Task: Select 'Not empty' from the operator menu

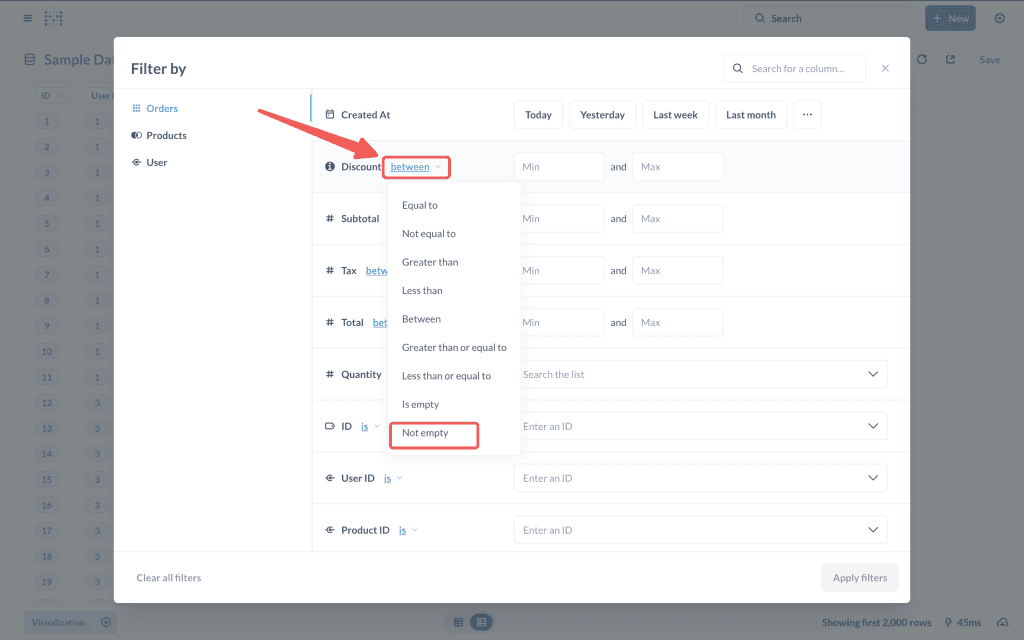Action: point(426,433)
